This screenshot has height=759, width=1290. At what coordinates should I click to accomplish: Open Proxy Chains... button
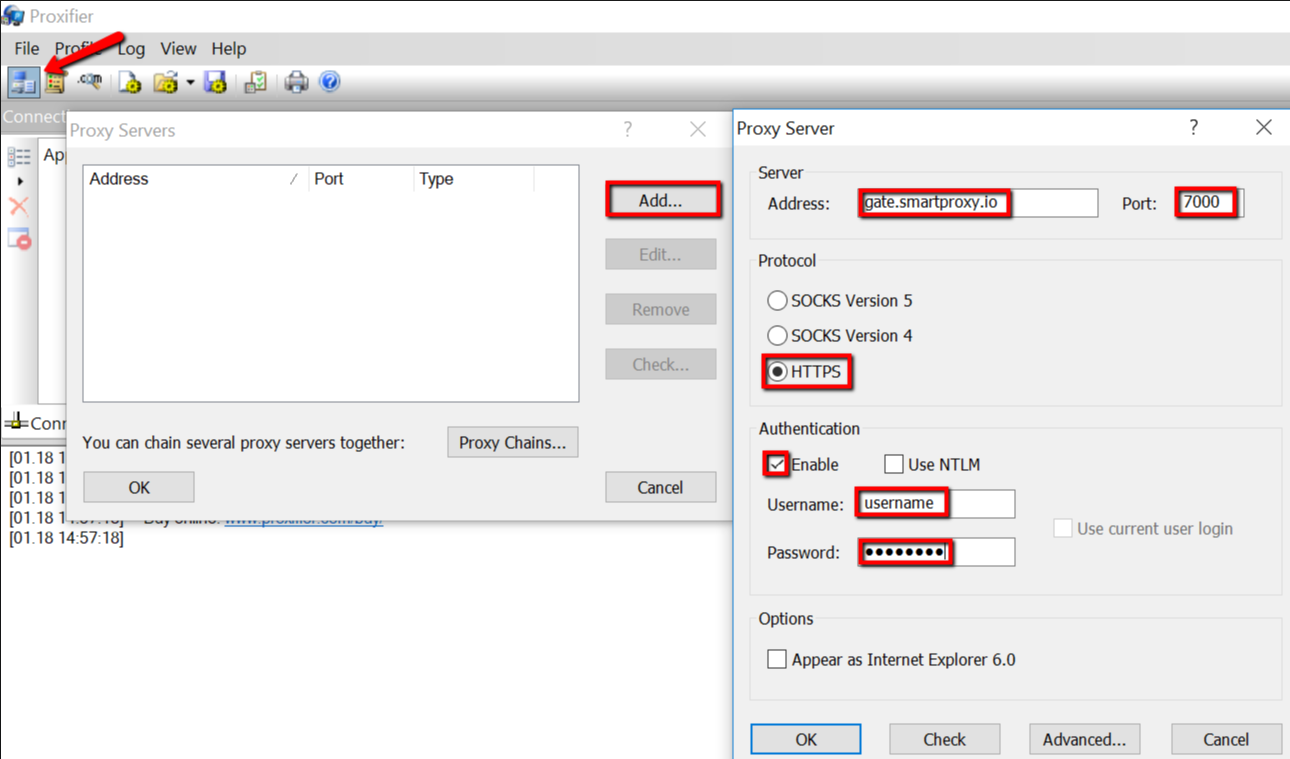point(512,442)
